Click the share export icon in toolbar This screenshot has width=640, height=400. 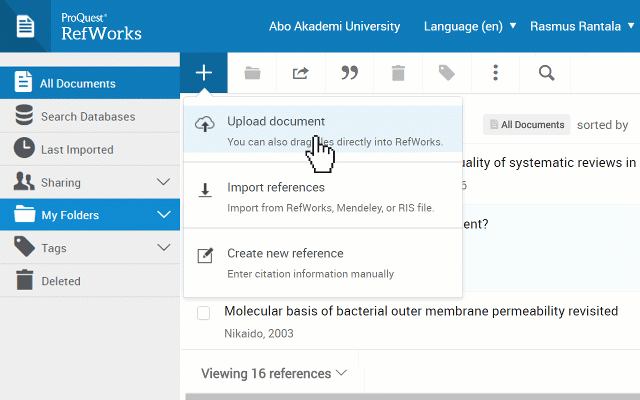point(301,73)
